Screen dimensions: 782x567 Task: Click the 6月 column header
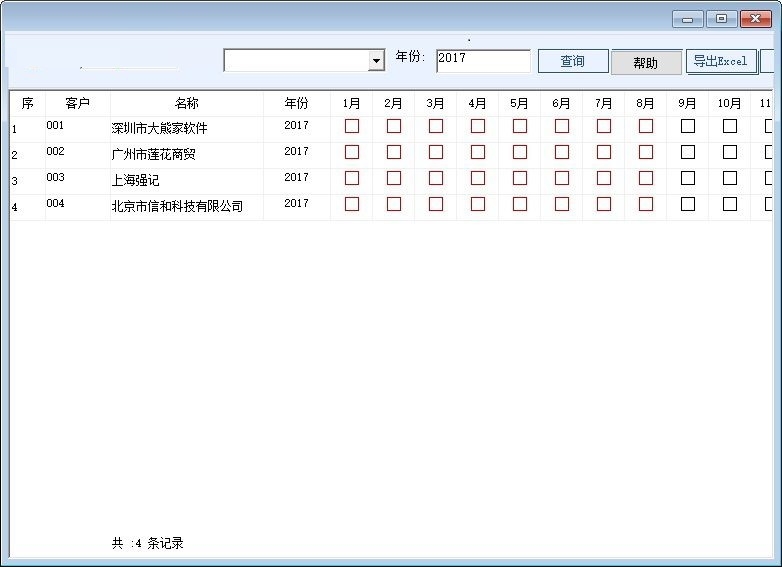pyautogui.click(x=562, y=104)
